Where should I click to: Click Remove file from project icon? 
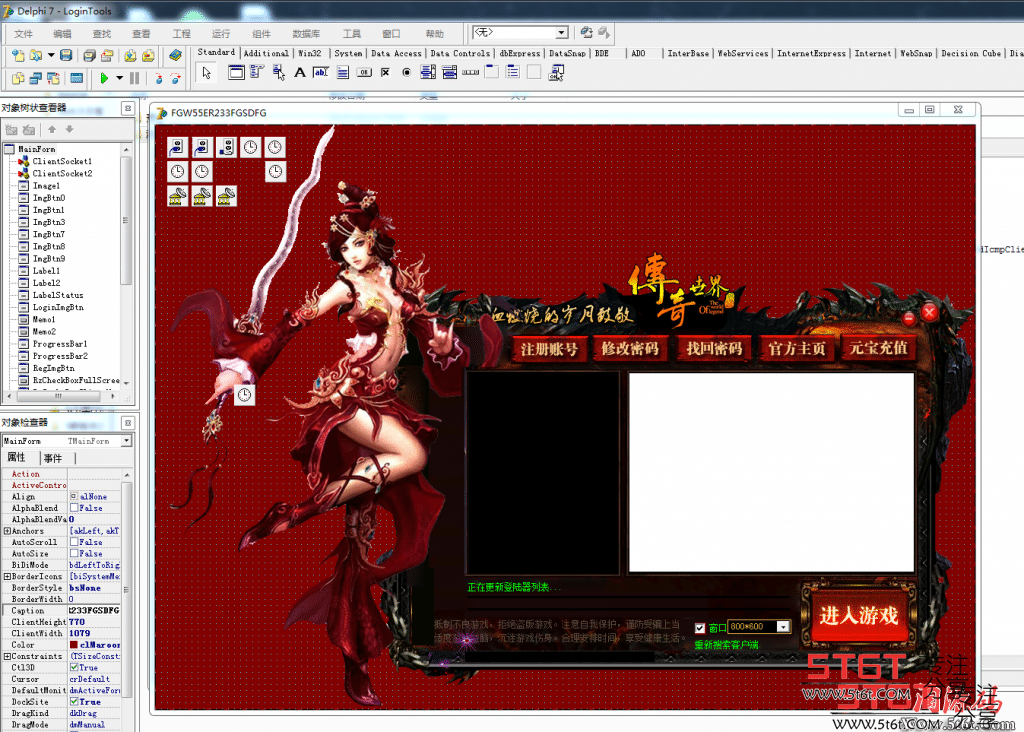[x=148, y=56]
